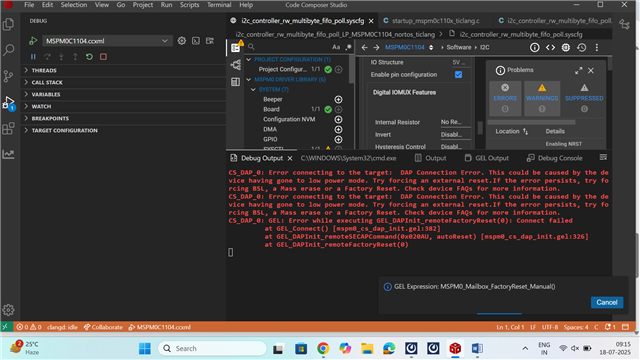The width and height of the screenshot is (640, 360).
Task: Open Internal Resistor dropdown
Action: coord(455,122)
